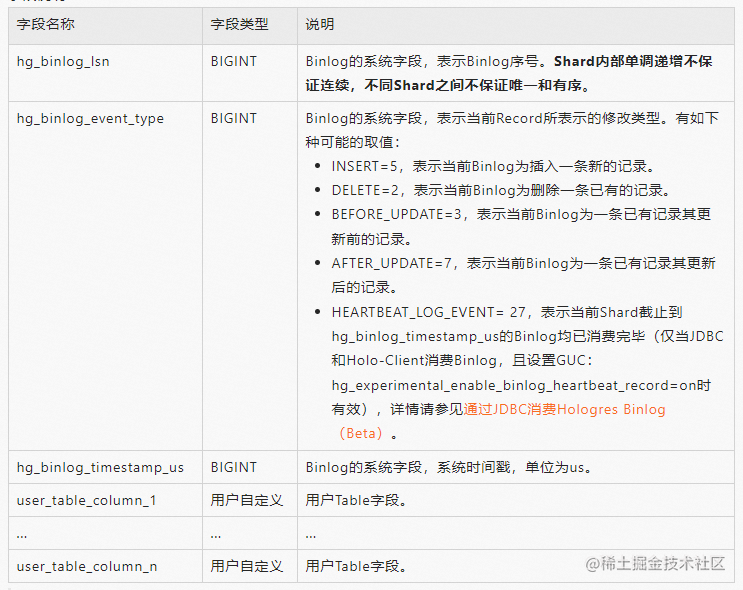Click BIGINT in the hg_binlog_timestamp_us row
The width and height of the screenshot is (743, 590).
(234, 467)
